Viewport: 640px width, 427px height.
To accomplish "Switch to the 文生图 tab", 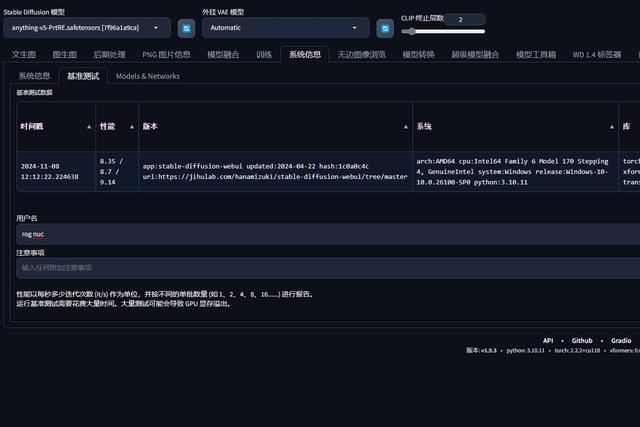I will pyautogui.click(x=24, y=55).
